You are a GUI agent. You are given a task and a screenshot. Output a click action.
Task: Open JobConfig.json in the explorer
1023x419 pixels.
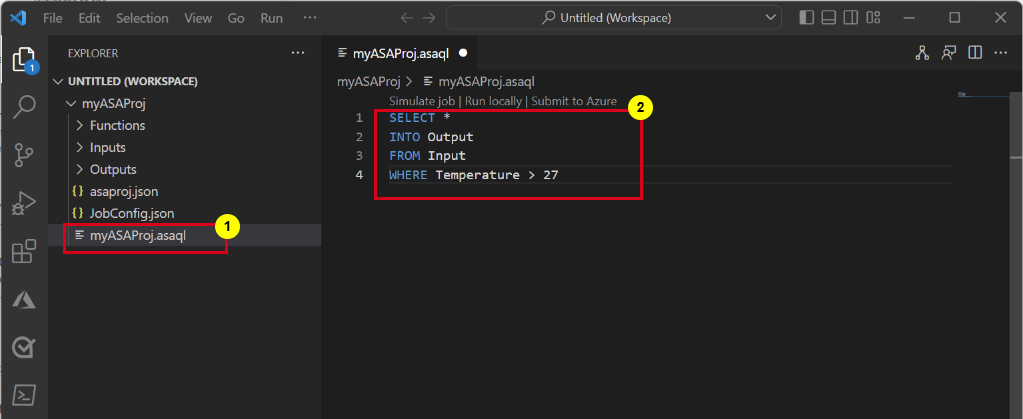pyautogui.click(x=131, y=213)
